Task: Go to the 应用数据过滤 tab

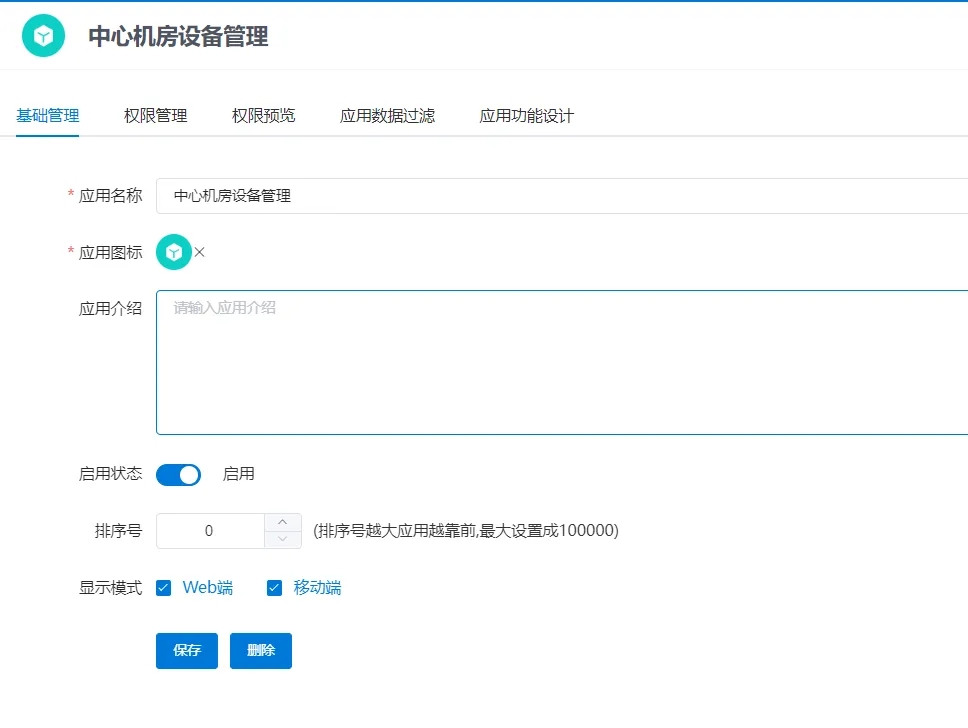Action: (388, 115)
